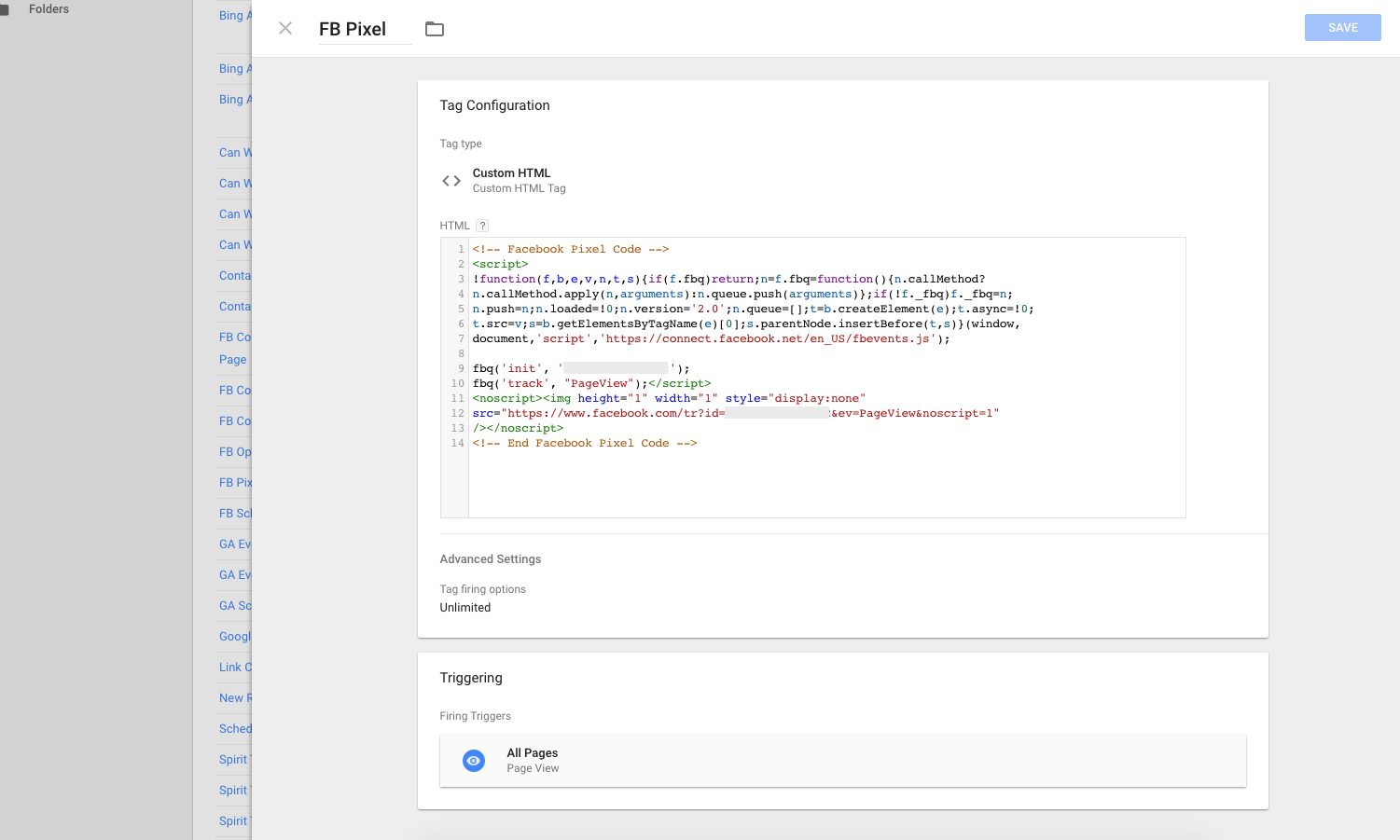Viewport: 1400px width, 840px height.
Task: Open the Sched tag in list
Action: pos(235,729)
